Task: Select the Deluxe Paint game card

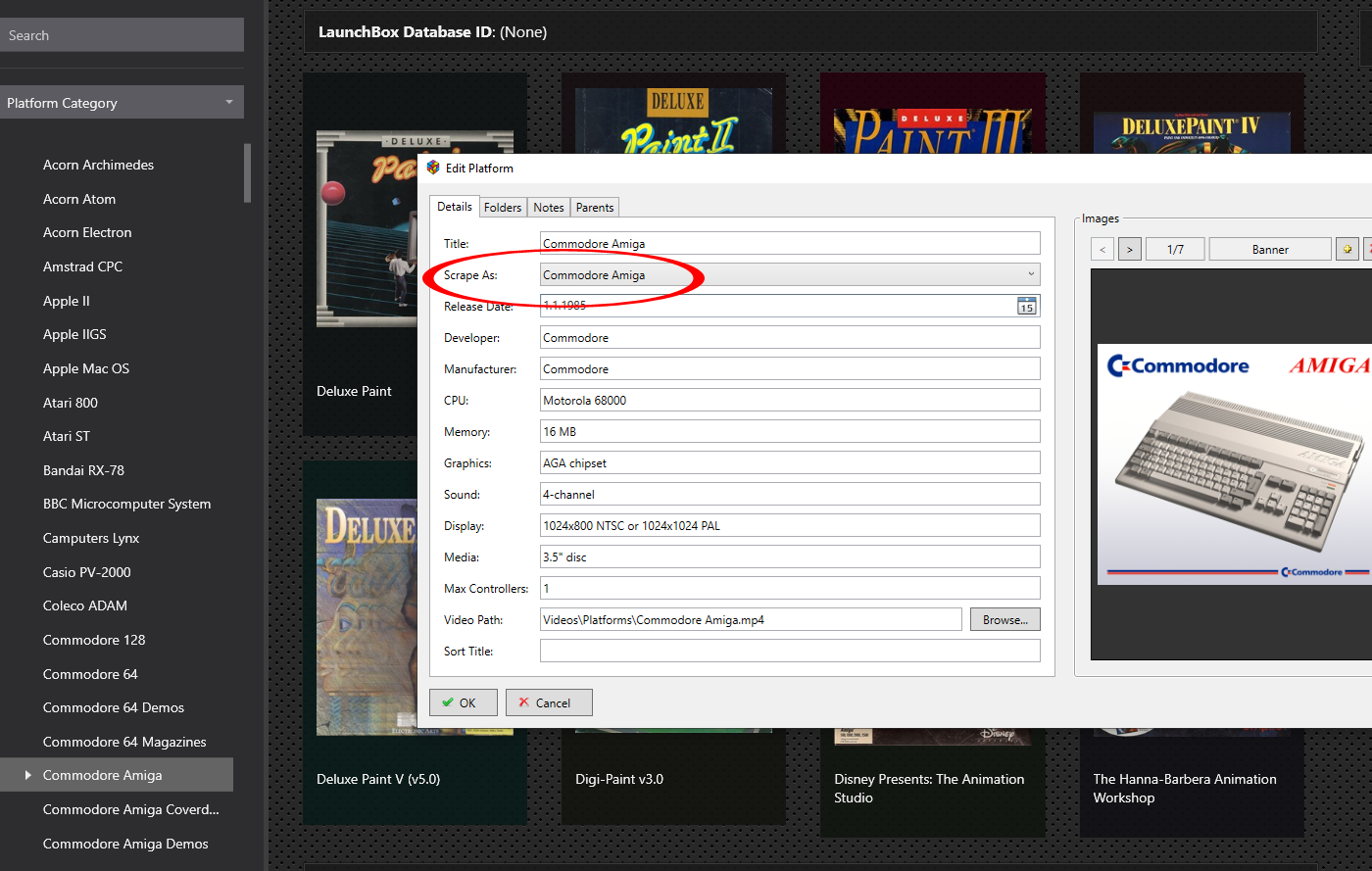Action: (360, 255)
